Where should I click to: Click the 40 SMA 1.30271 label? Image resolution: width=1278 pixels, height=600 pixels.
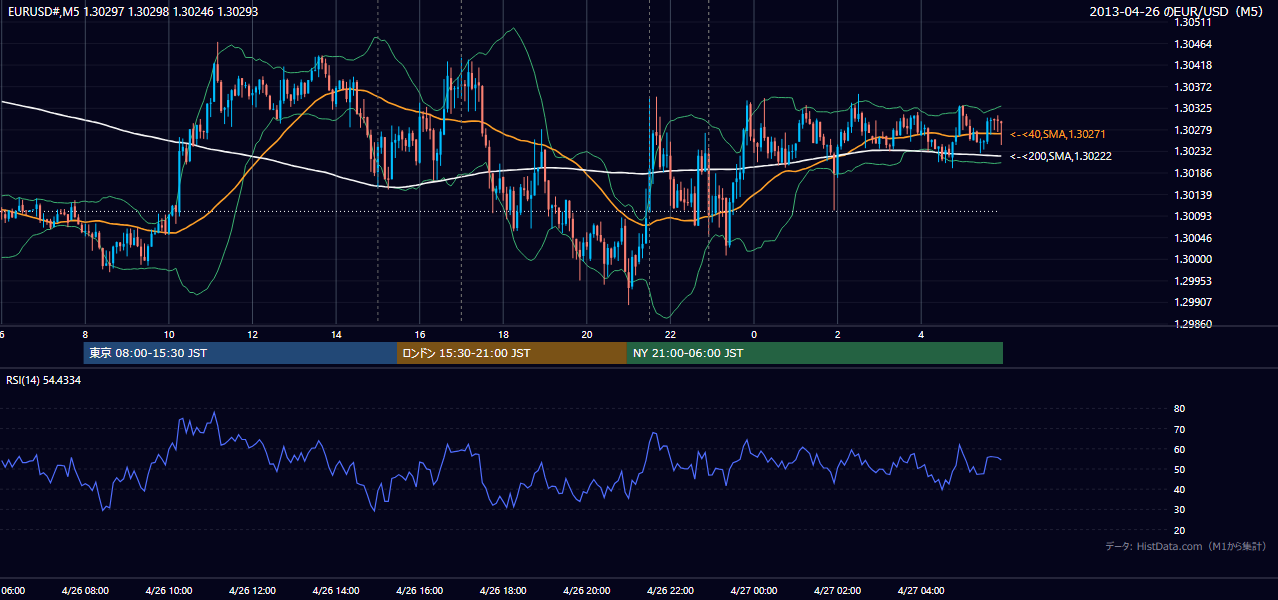1057,134
